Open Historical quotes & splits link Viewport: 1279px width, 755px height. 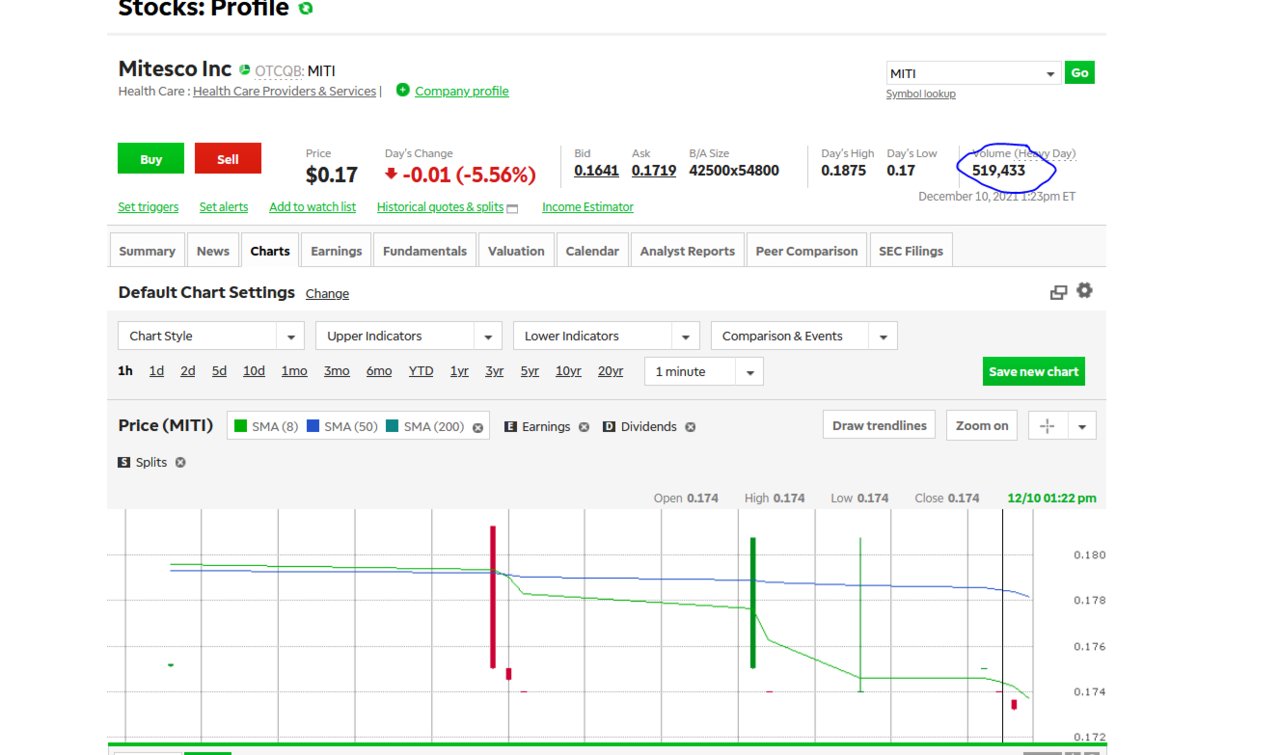440,207
